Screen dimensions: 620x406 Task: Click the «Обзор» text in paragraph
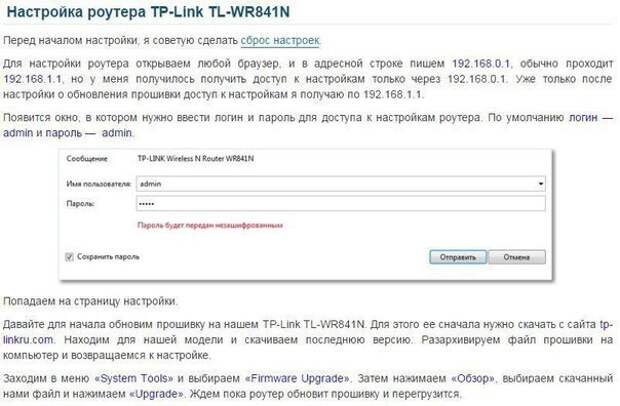tap(473, 378)
